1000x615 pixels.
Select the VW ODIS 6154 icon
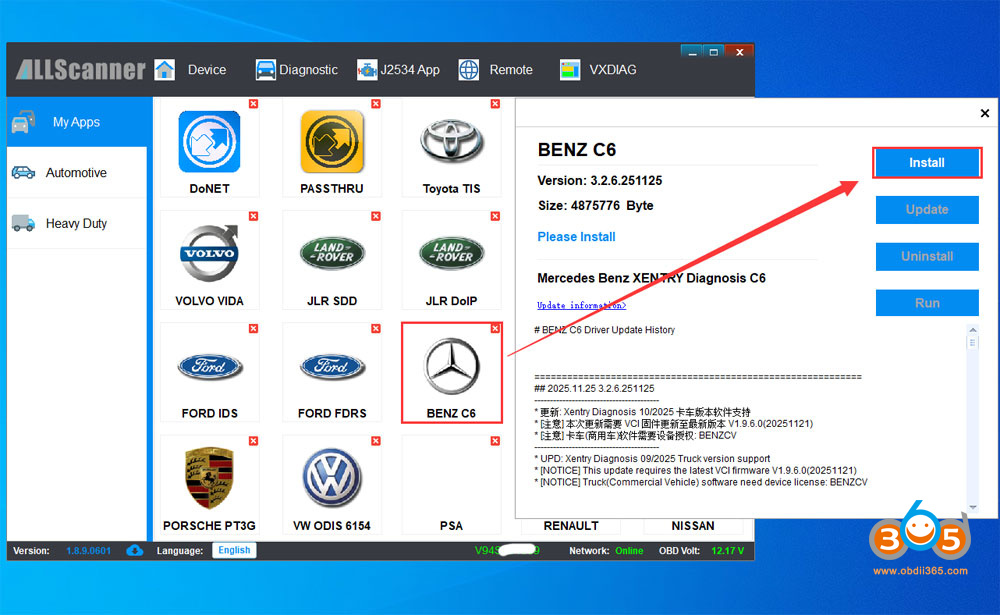331,478
